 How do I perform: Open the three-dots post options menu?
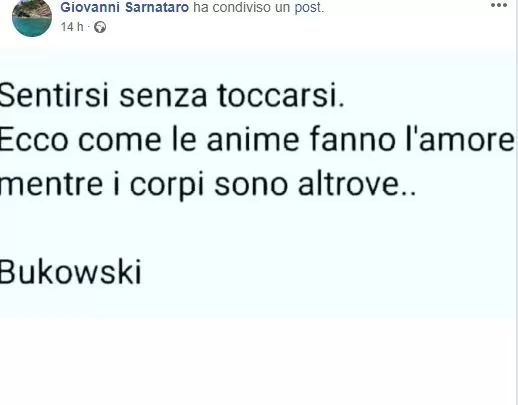[x=499, y=5]
